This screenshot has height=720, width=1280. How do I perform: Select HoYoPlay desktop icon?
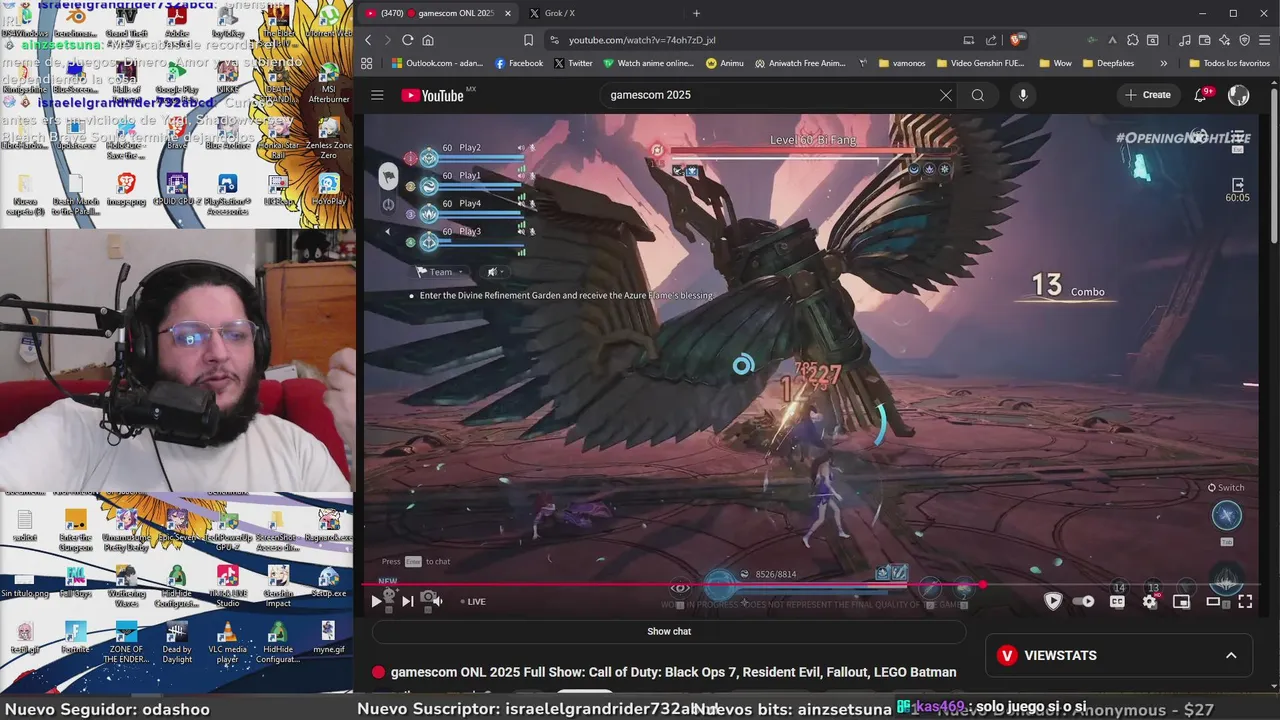[329, 190]
